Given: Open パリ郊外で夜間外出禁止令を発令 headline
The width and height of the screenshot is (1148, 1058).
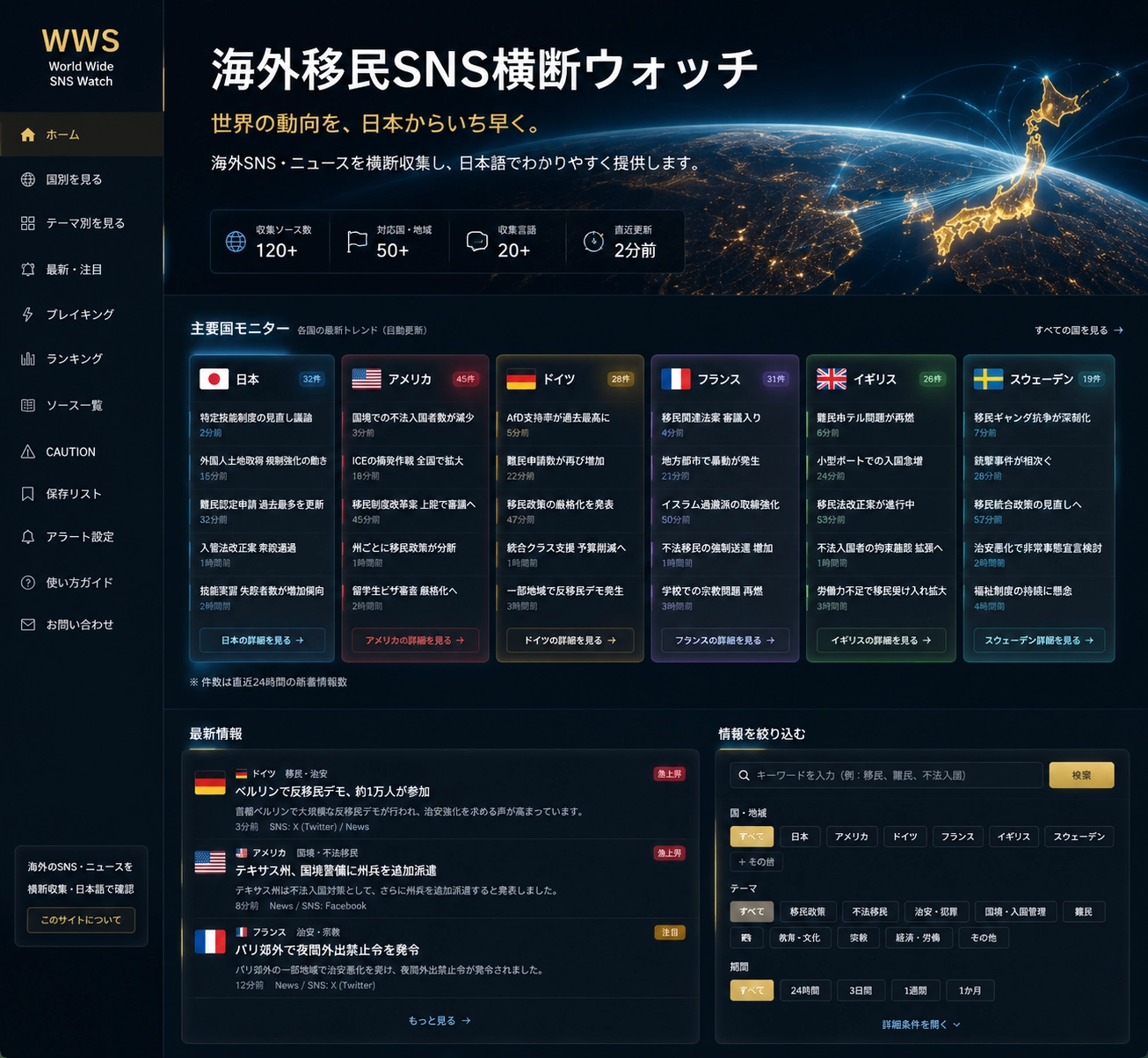Looking at the screenshot, I should (x=327, y=950).
